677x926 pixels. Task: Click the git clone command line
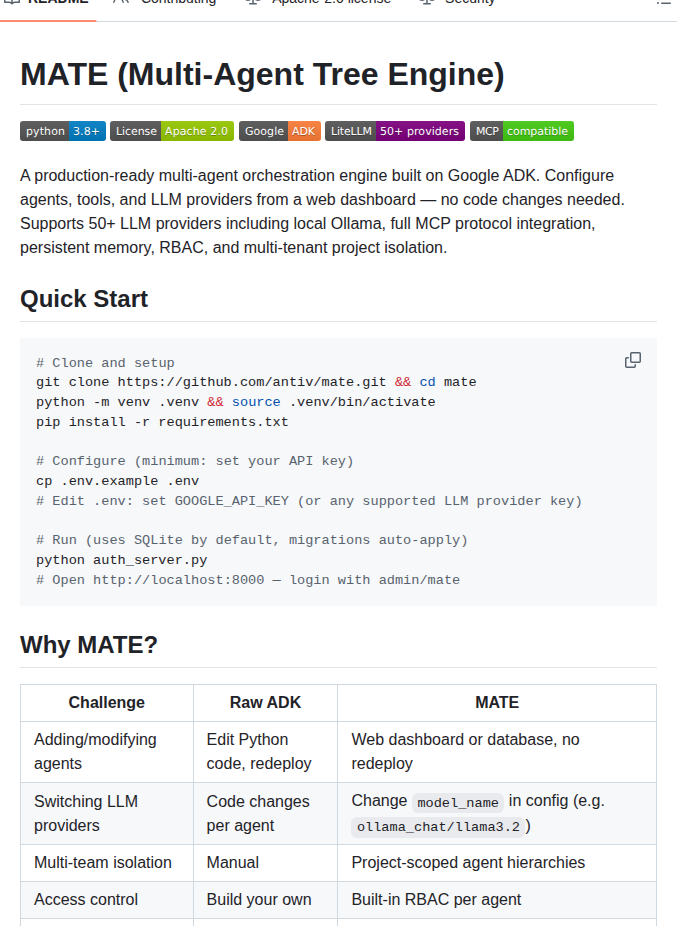(256, 382)
